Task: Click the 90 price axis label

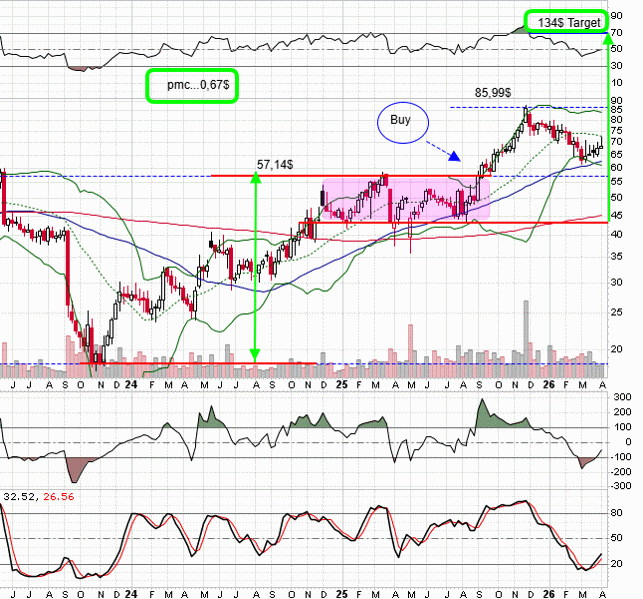Action: click(x=618, y=100)
